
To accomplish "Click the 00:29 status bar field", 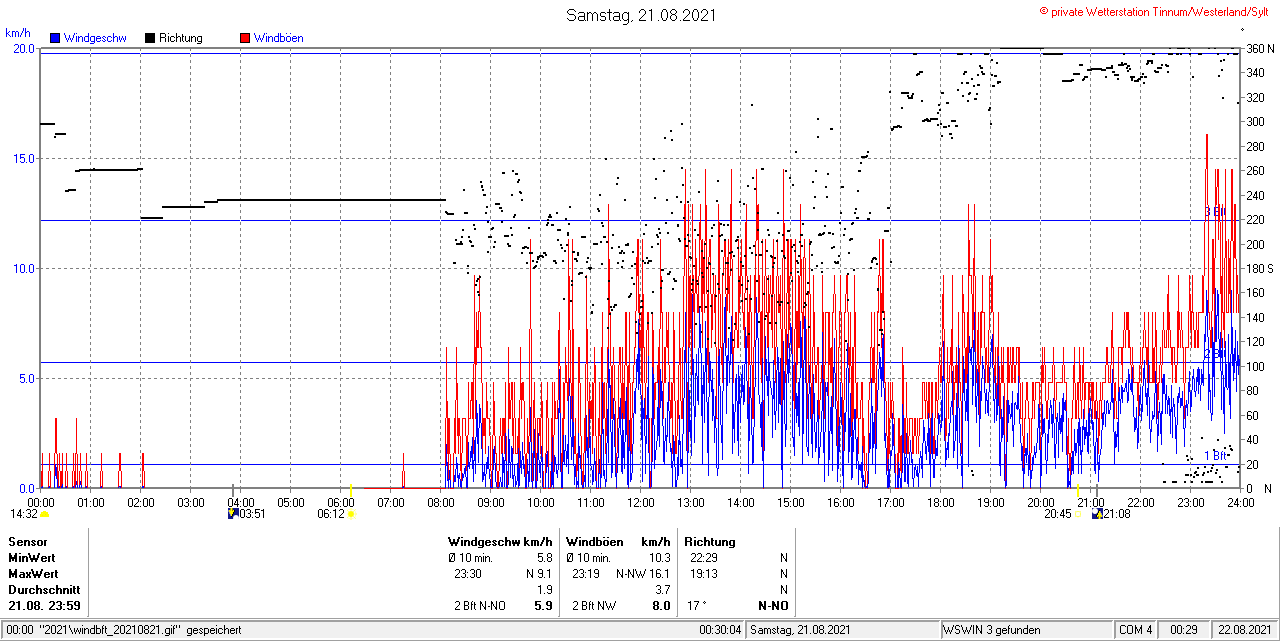I will (x=1184, y=630).
